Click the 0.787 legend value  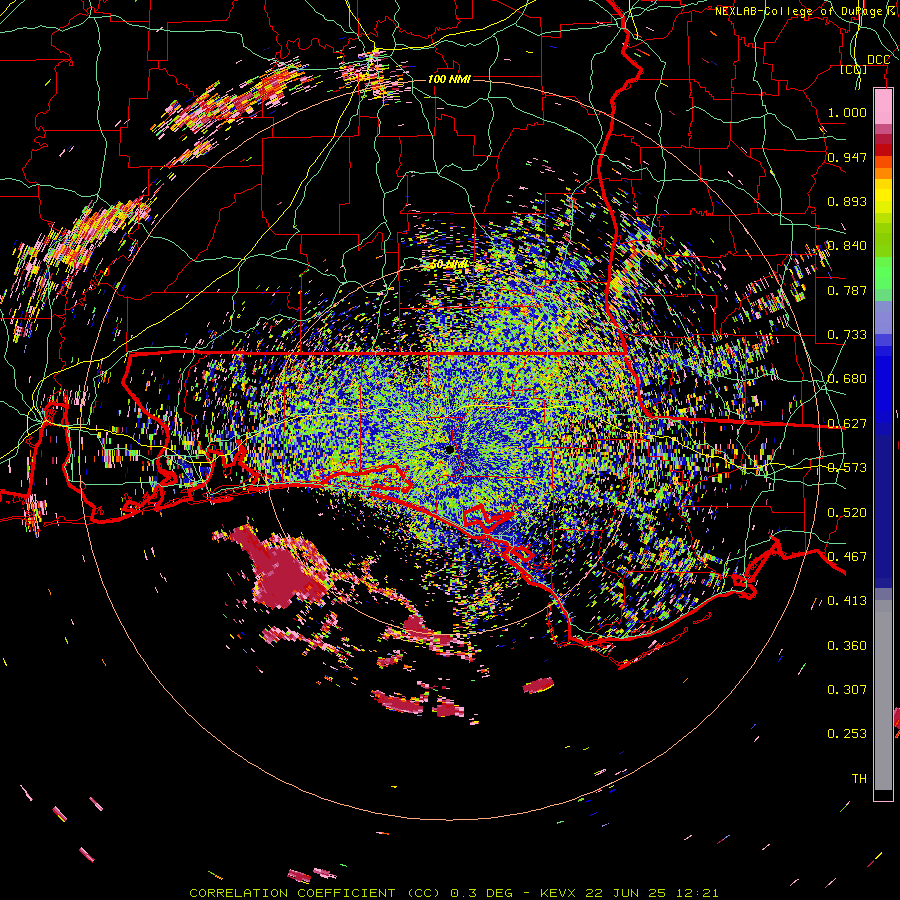click(x=847, y=290)
